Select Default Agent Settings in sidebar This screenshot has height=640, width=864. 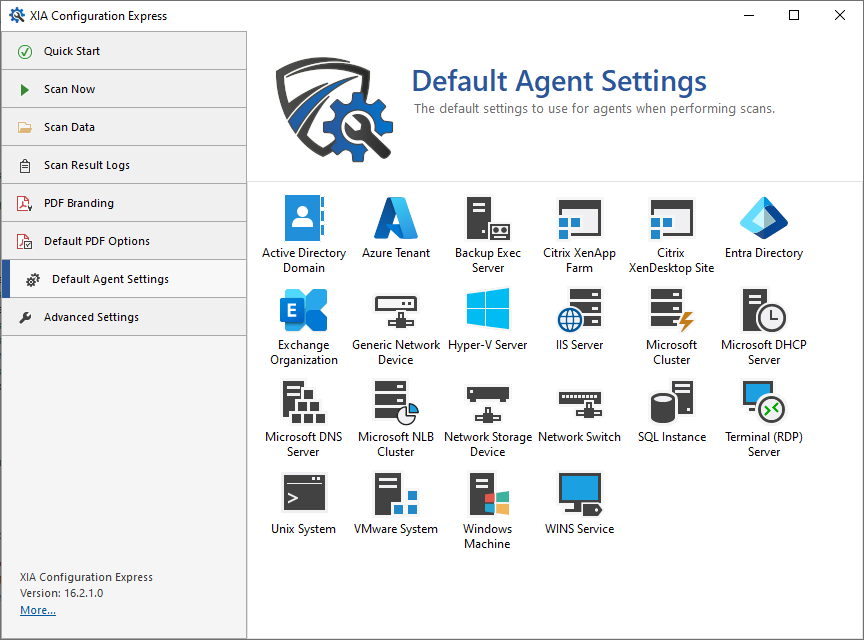click(x=124, y=279)
